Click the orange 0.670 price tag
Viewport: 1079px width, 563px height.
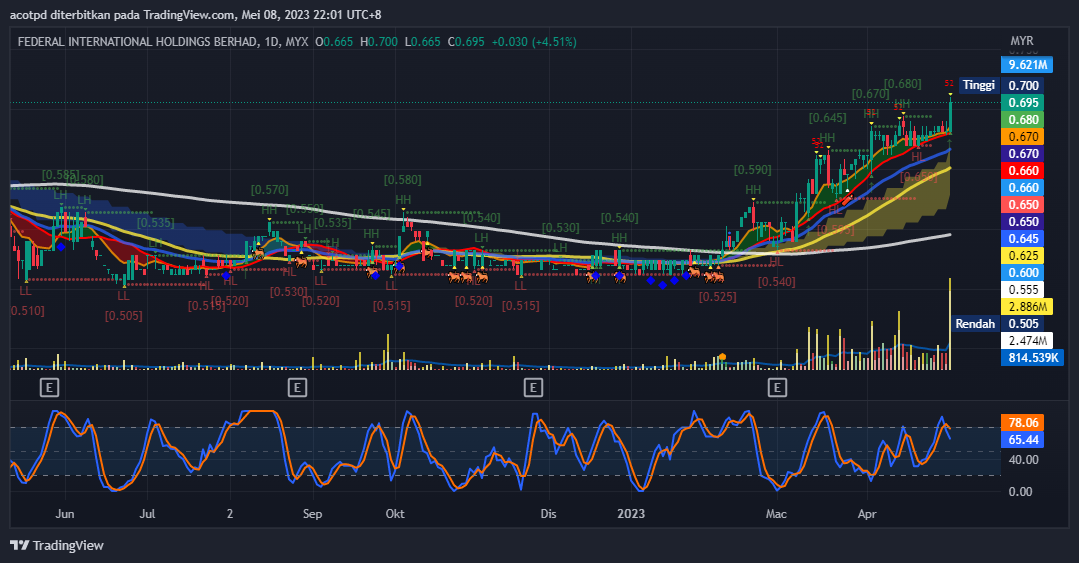[x=1023, y=136]
